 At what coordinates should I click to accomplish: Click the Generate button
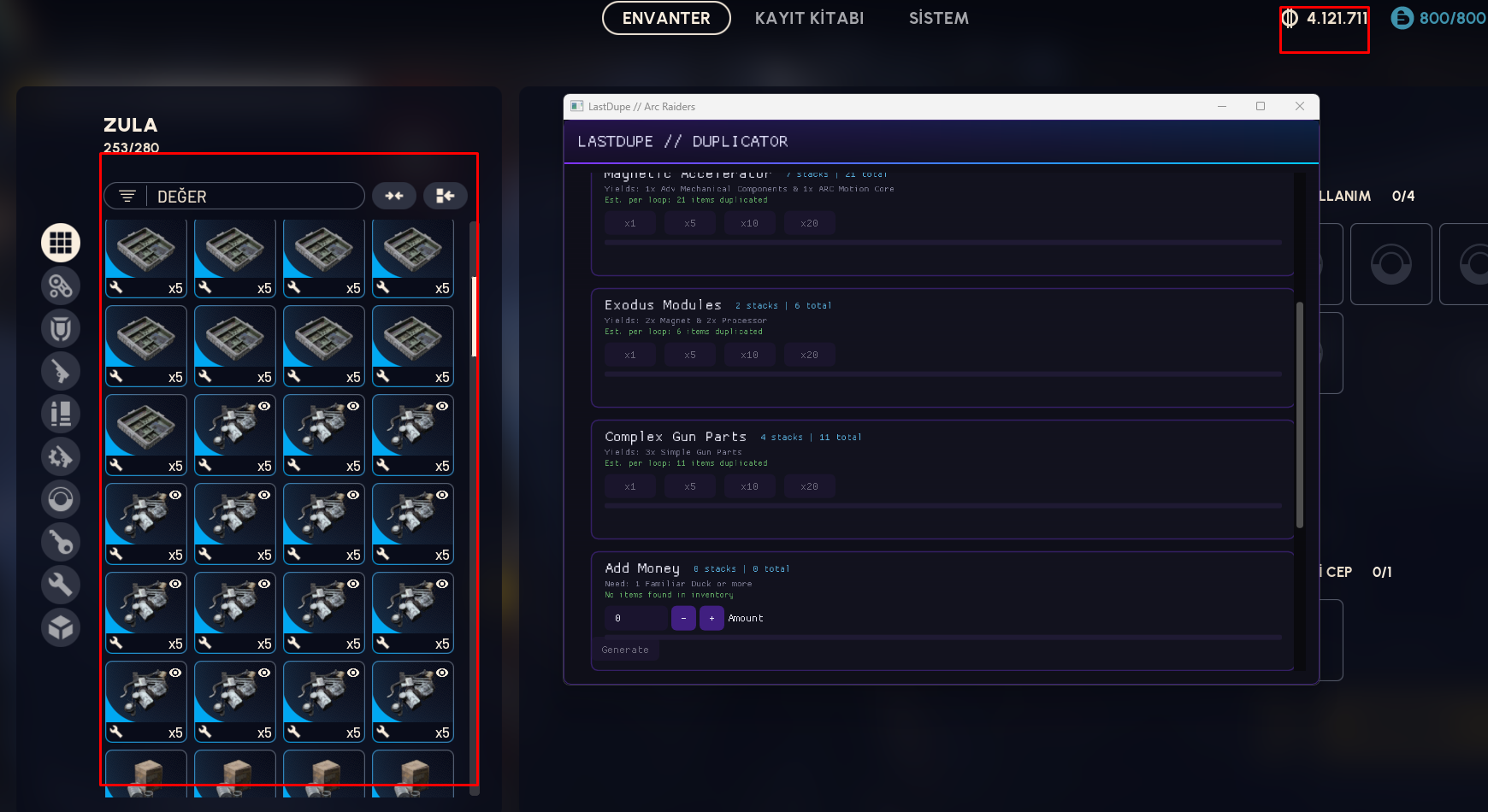pyautogui.click(x=625, y=650)
